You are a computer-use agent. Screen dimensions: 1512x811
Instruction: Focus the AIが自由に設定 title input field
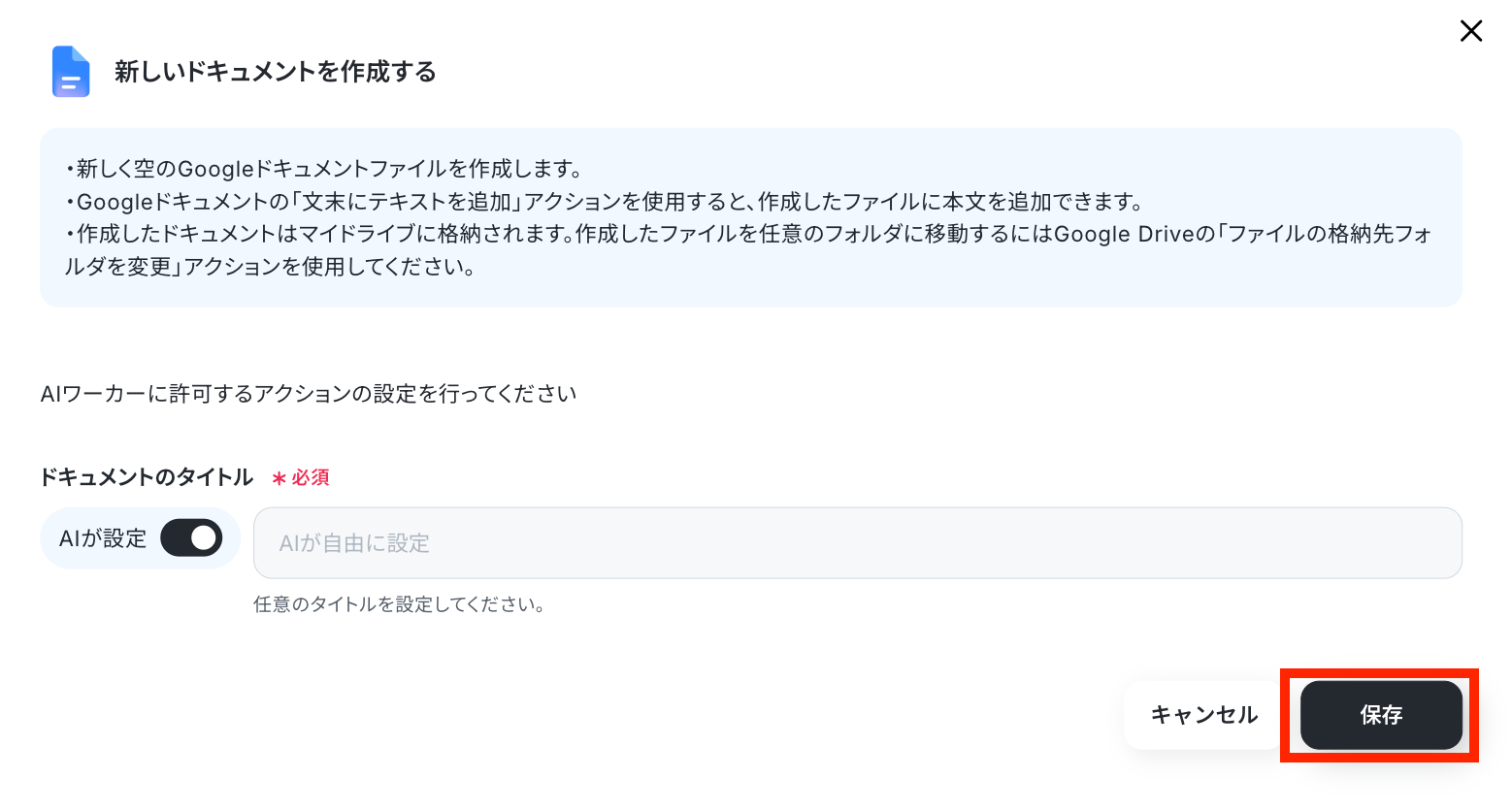point(857,543)
